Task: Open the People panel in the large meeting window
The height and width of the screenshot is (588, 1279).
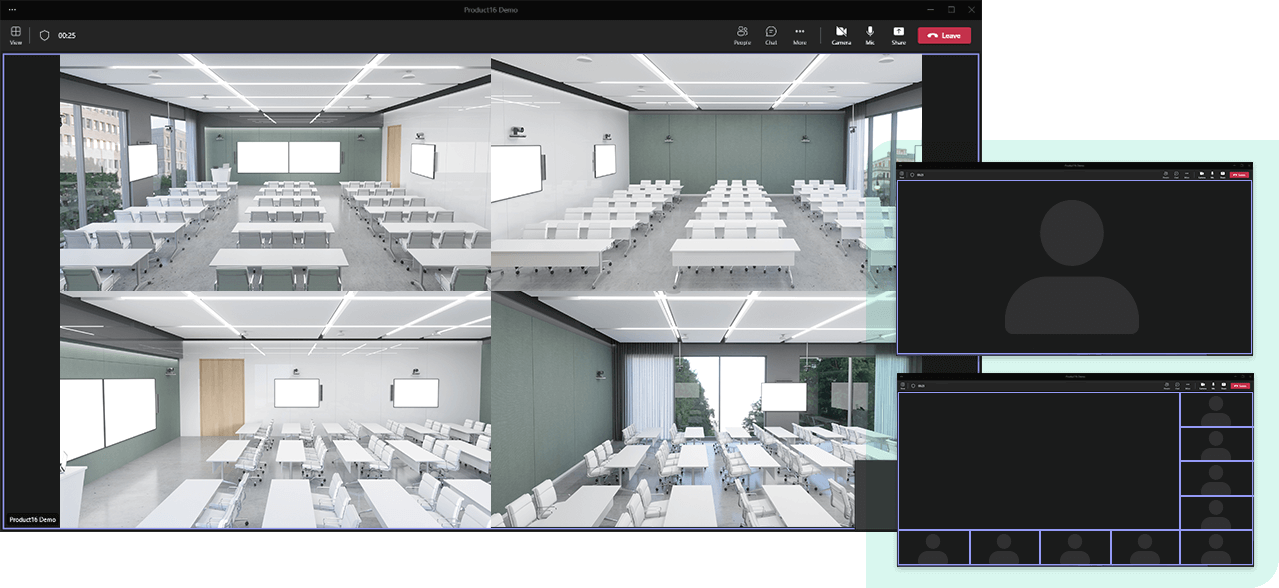Action: [742, 35]
